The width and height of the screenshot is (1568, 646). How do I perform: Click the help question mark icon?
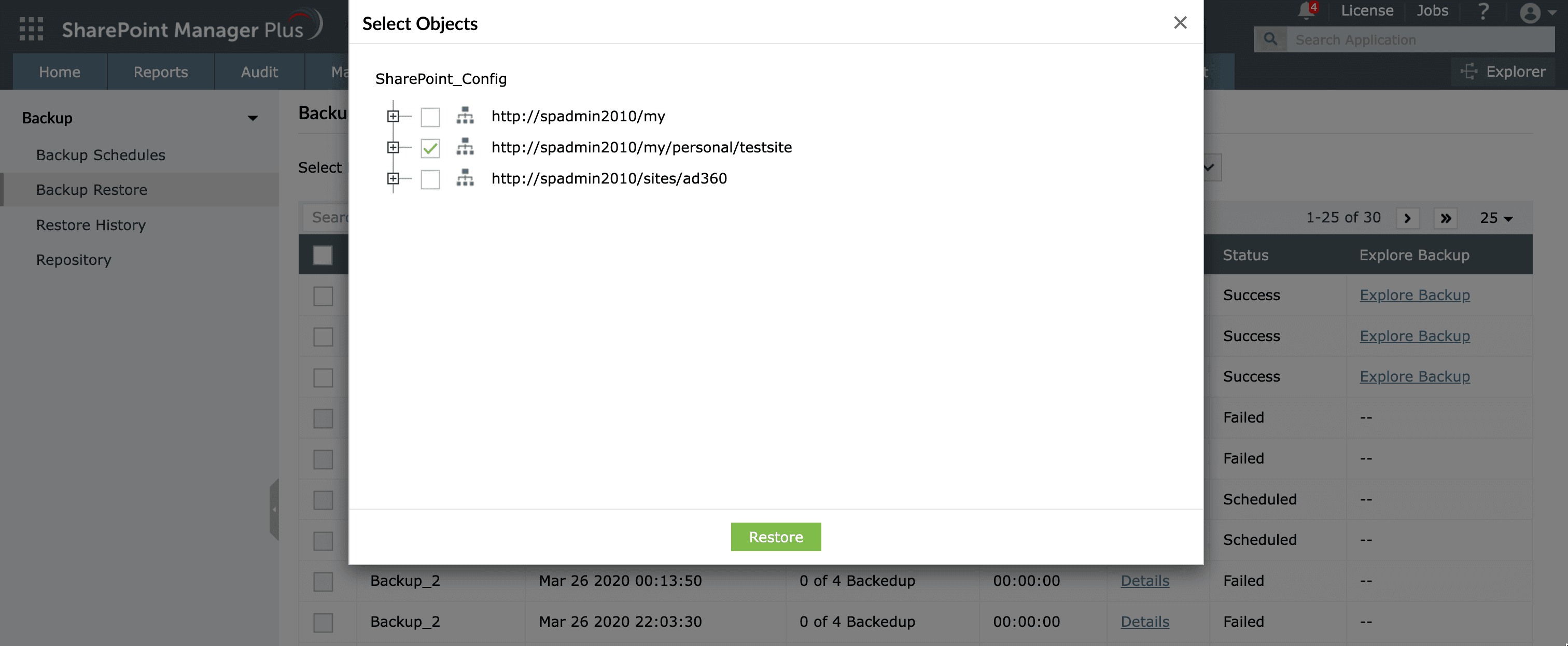(1483, 11)
